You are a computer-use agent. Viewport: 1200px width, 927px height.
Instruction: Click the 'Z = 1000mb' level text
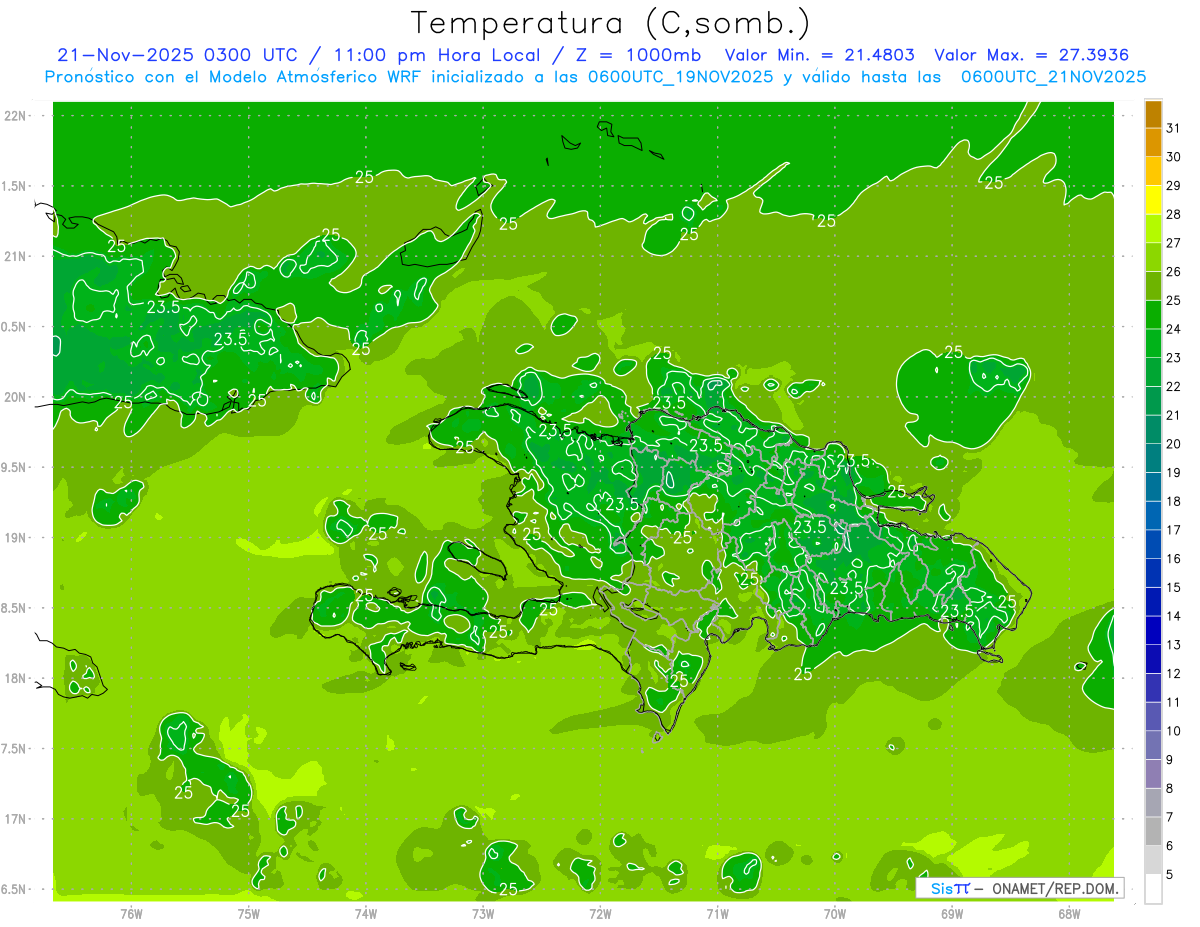(x=638, y=55)
